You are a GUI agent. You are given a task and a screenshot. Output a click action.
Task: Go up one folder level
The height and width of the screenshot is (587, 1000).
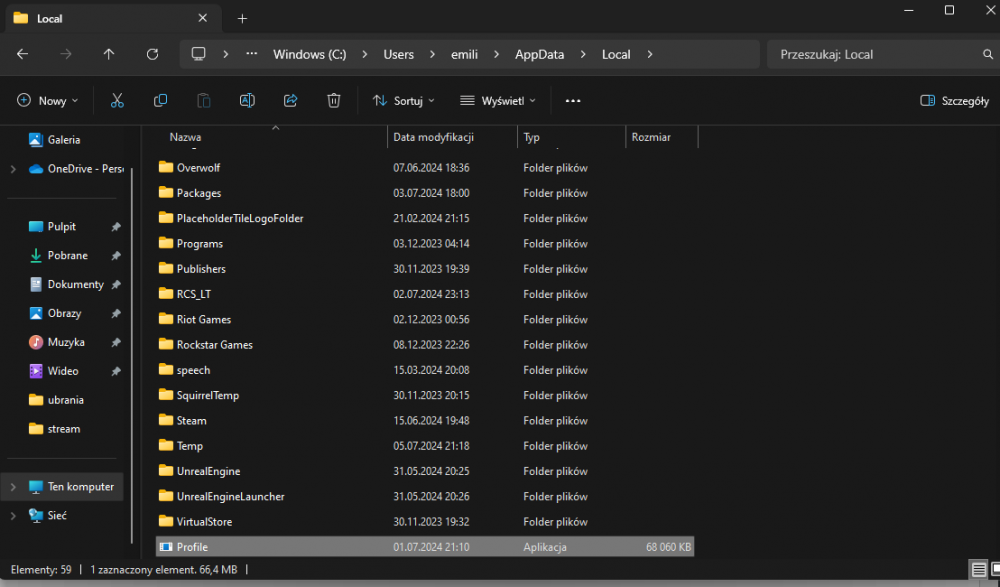tap(109, 54)
